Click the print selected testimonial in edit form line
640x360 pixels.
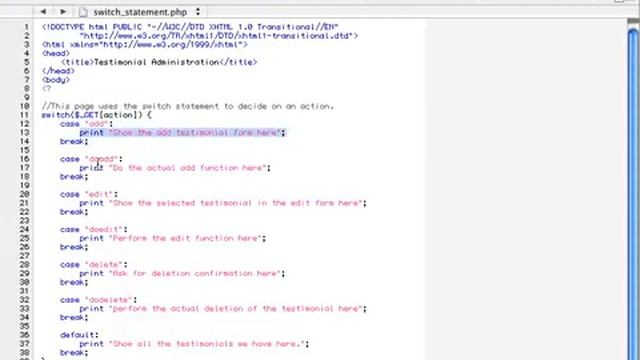[223, 203]
